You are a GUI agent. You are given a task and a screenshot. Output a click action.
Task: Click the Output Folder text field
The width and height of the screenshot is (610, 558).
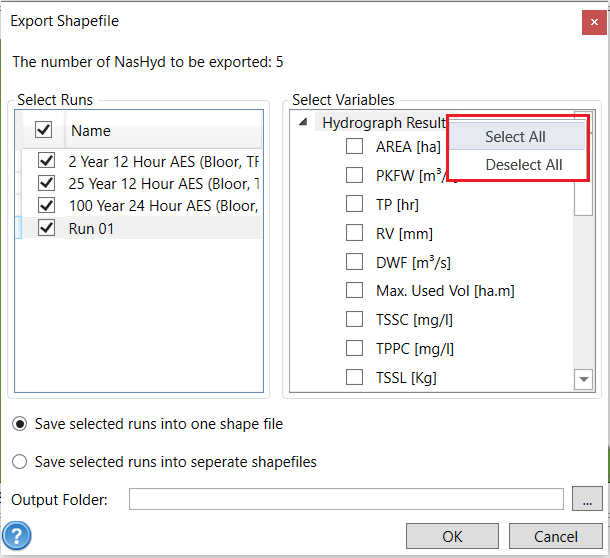pyautogui.click(x=346, y=499)
